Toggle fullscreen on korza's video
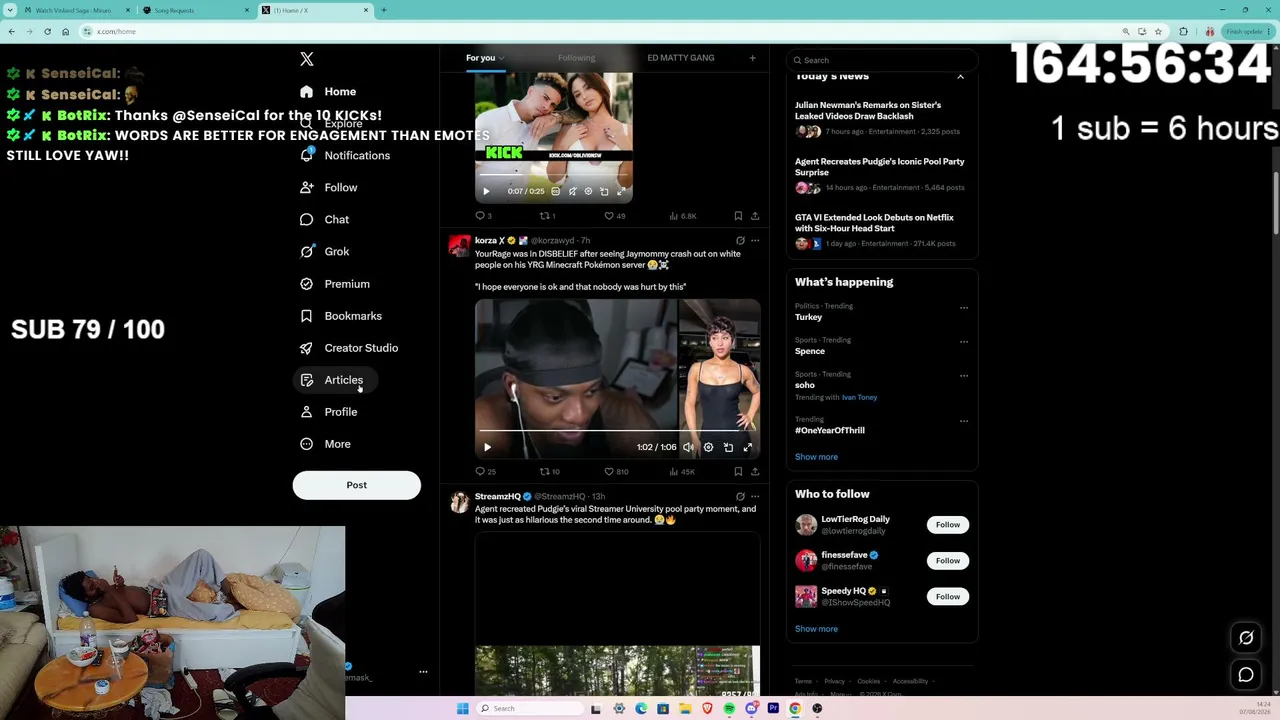The height and width of the screenshot is (720, 1280). 748,448
